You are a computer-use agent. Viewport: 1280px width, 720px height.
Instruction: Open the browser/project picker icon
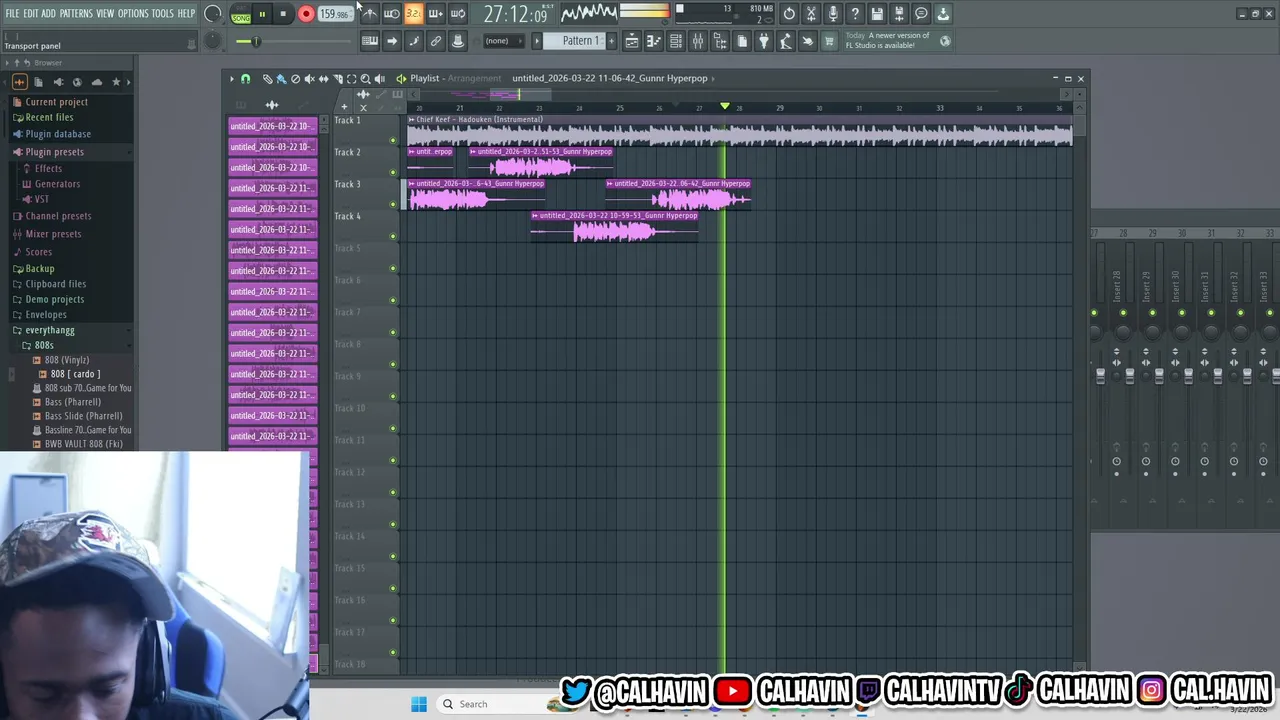[x=720, y=41]
